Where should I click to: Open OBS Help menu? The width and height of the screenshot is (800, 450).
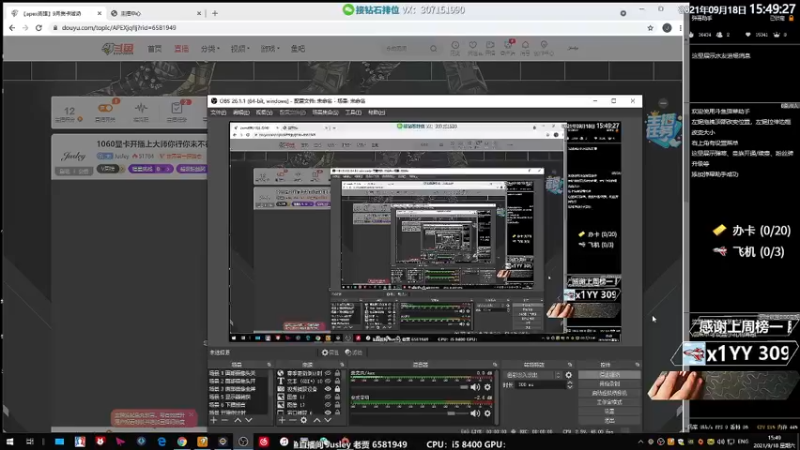click(377, 112)
